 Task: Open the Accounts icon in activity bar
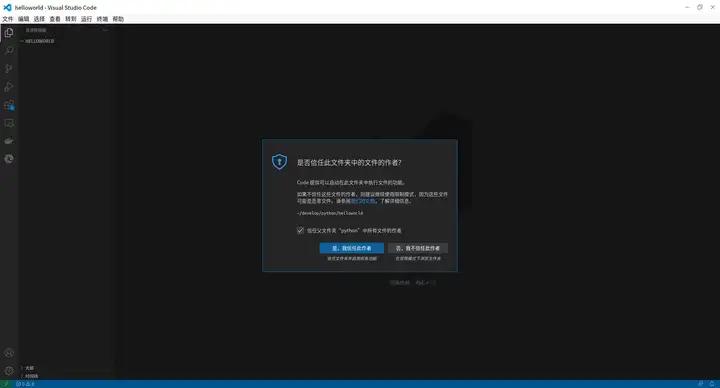tap(9, 353)
